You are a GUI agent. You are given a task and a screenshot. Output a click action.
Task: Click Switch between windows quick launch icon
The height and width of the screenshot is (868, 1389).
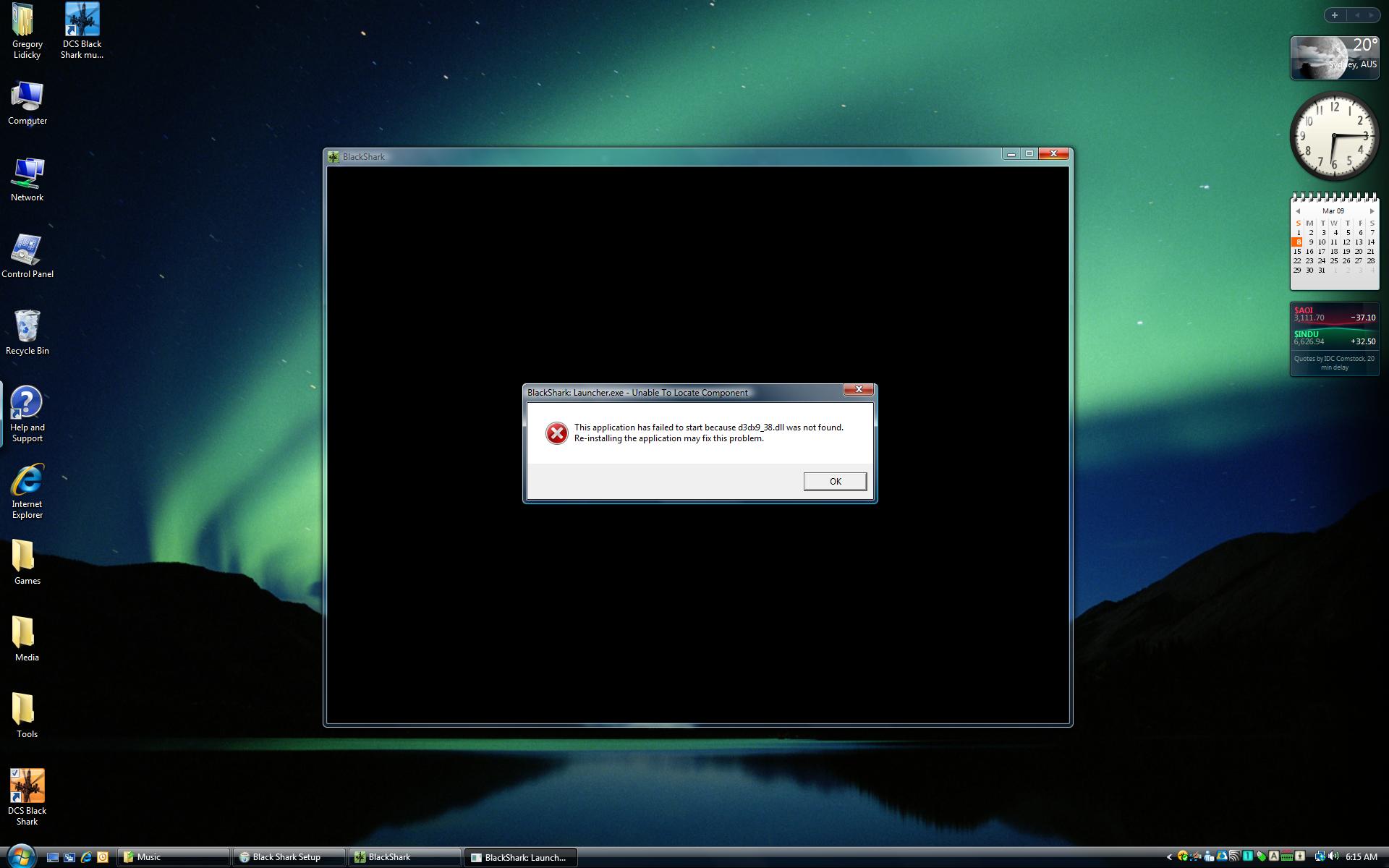coord(69,857)
